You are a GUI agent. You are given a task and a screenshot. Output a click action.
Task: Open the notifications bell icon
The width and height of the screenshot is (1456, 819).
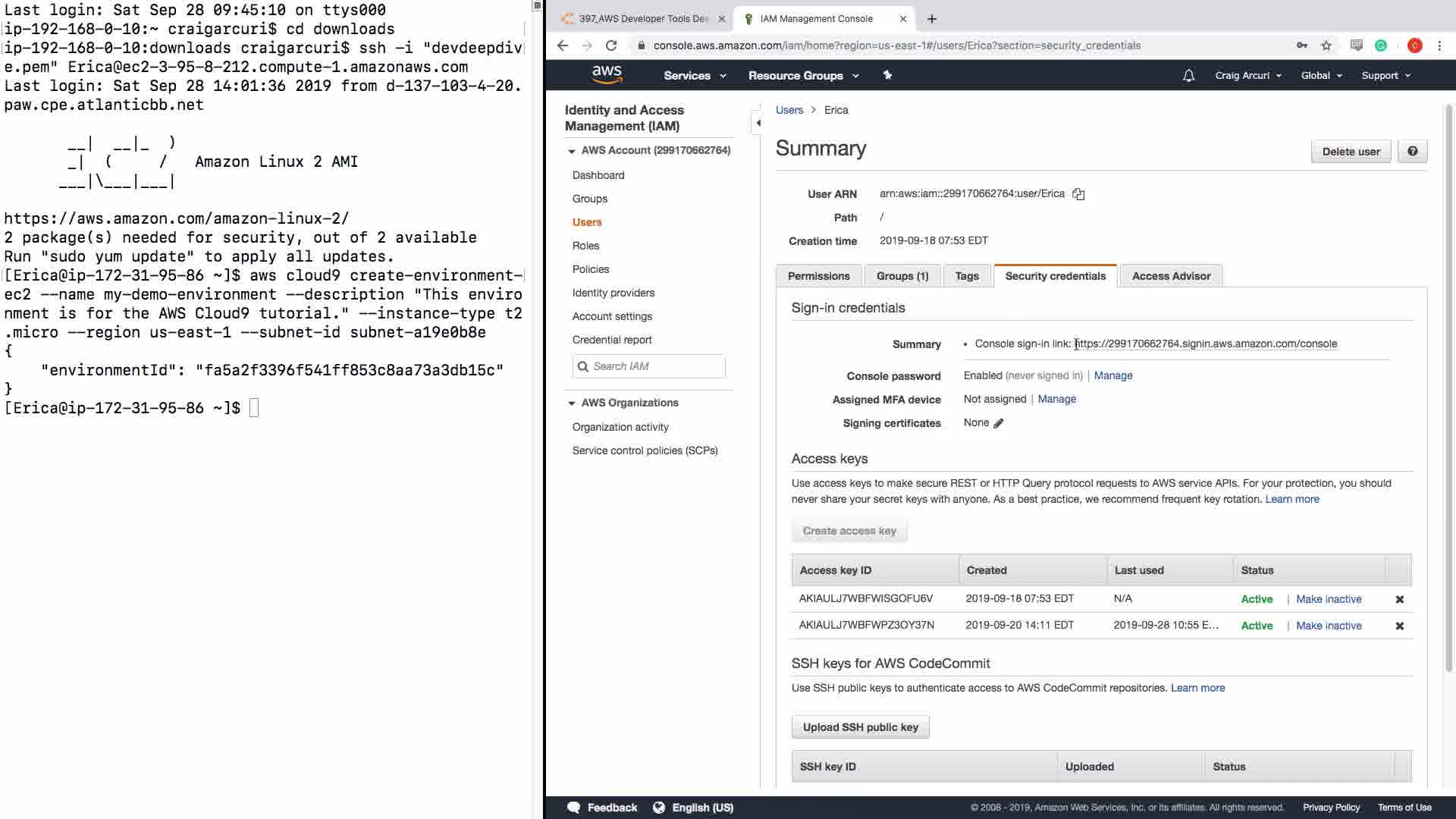pyautogui.click(x=1188, y=75)
